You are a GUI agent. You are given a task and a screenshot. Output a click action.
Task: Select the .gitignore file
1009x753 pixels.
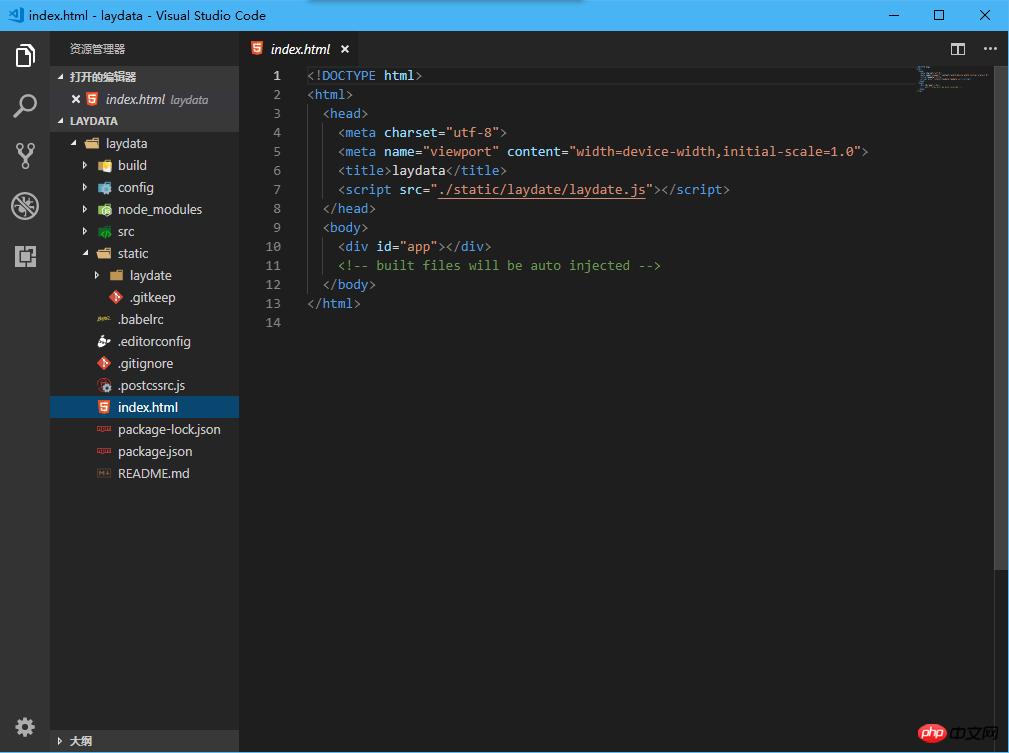point(147,363)
